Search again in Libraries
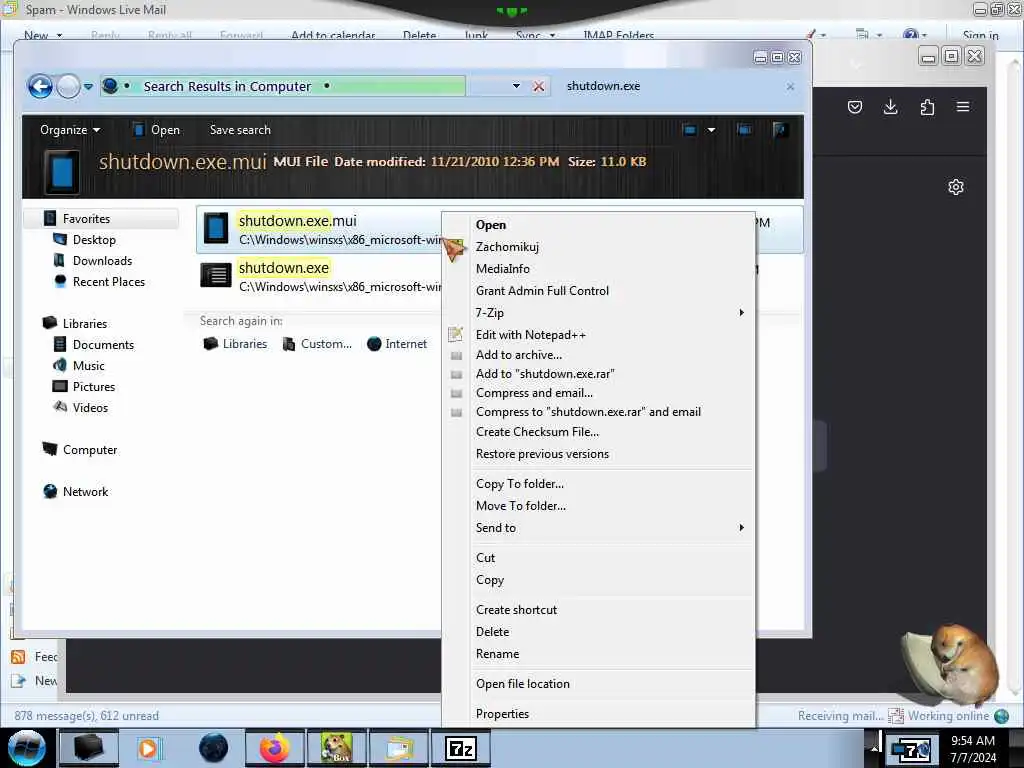The width and height of the screenshot is (1024, 768). [x=235, y=344]
